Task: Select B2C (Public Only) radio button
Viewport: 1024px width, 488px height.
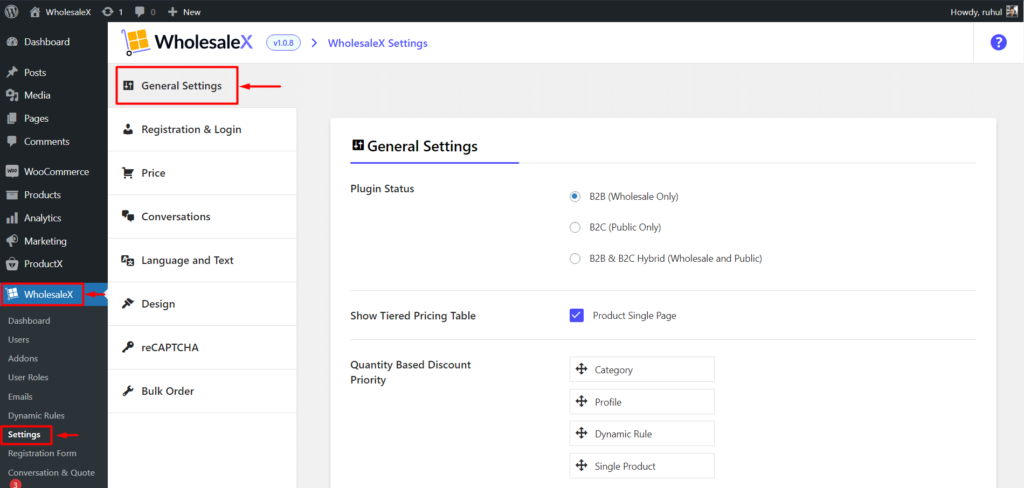Action: click(x=575, y=227)
